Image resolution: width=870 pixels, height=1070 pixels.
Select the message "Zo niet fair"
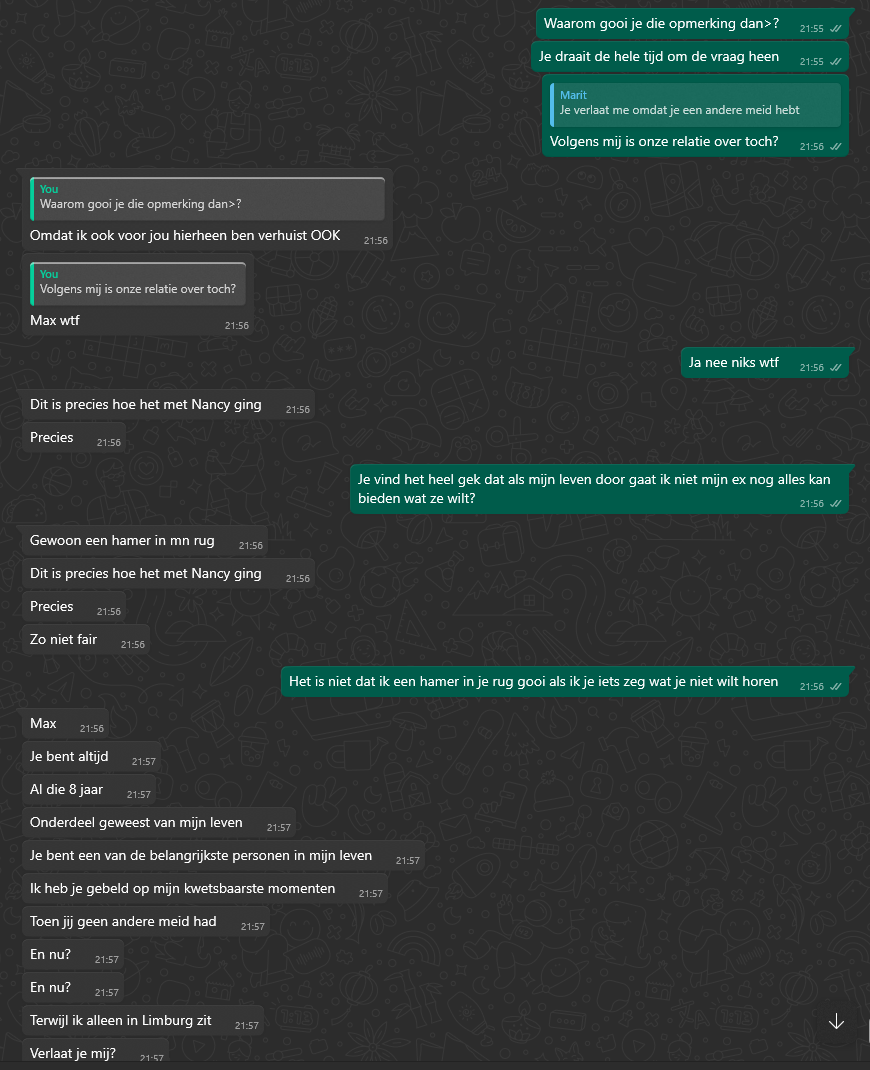64,640
